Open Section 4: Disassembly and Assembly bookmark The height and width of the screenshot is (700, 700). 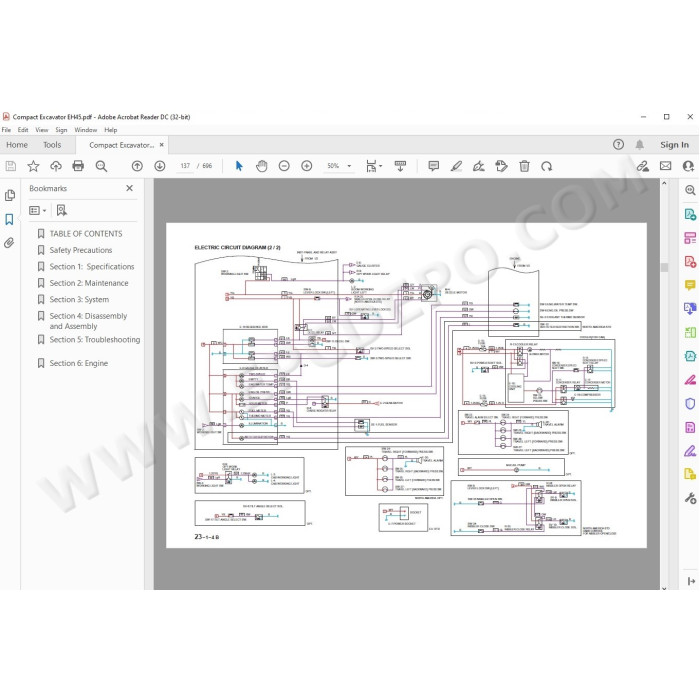88,321
